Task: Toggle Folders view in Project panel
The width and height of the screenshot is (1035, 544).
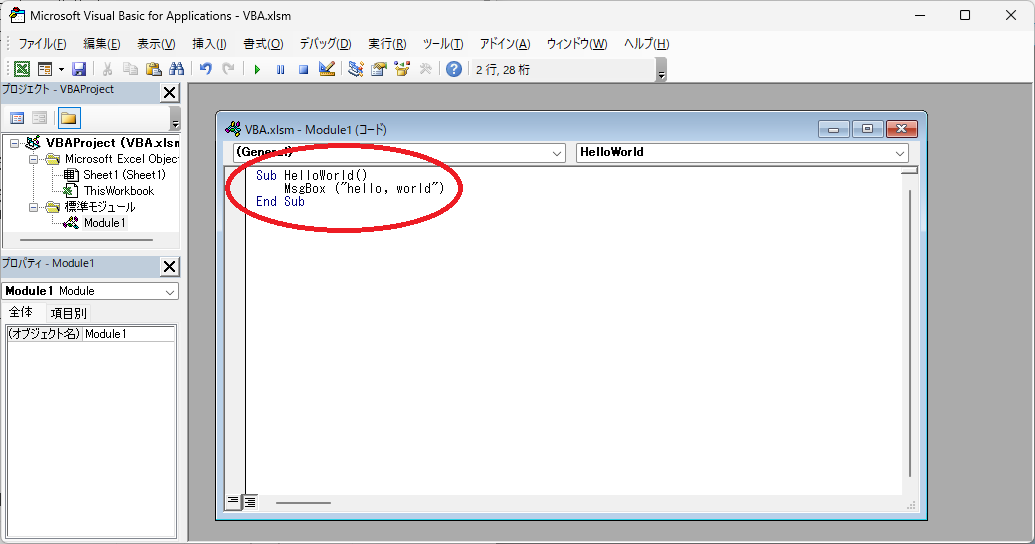Action: click(69, 118)
